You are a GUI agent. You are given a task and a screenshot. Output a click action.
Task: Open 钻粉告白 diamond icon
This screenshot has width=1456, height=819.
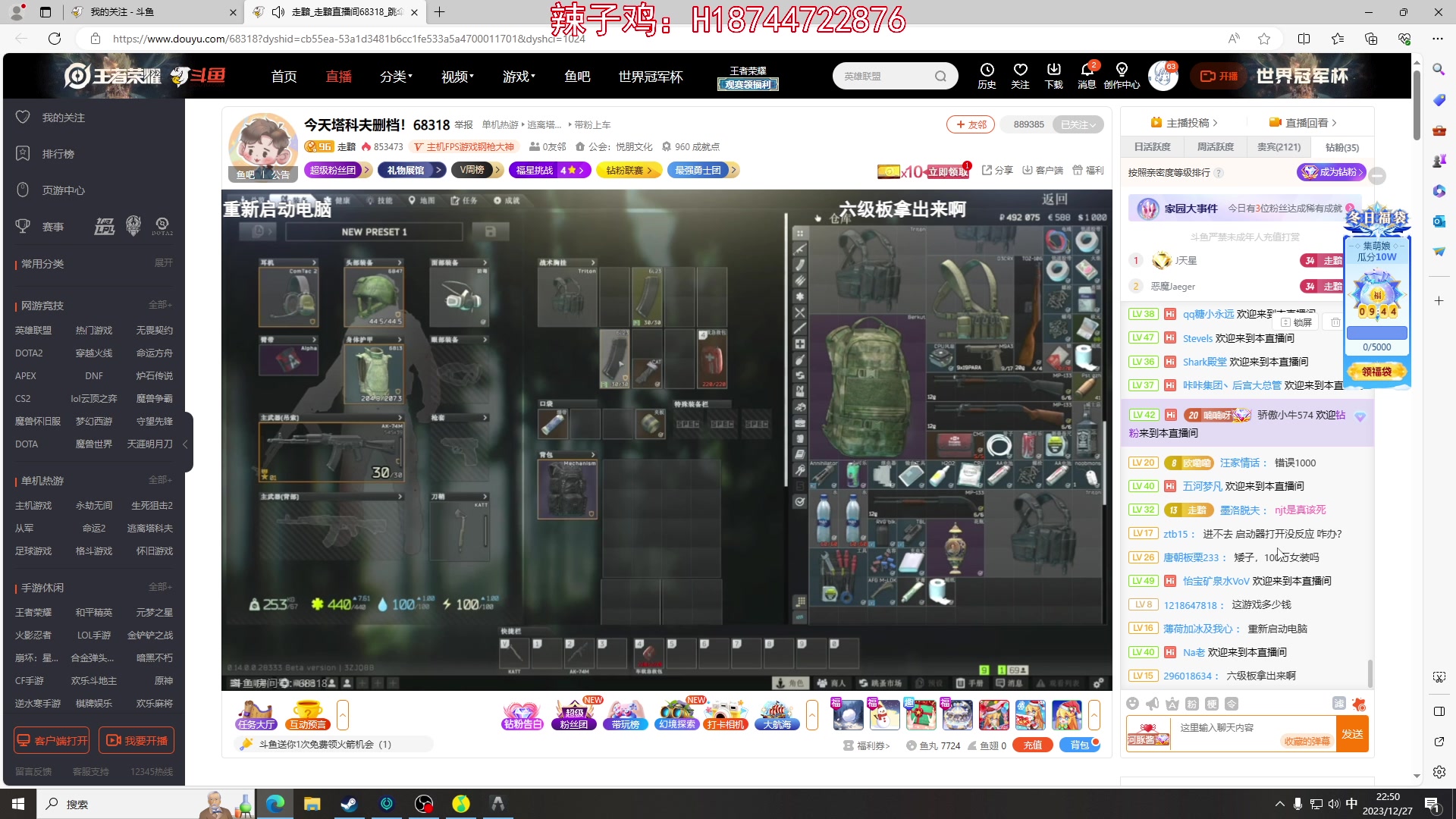pos(522,715)
